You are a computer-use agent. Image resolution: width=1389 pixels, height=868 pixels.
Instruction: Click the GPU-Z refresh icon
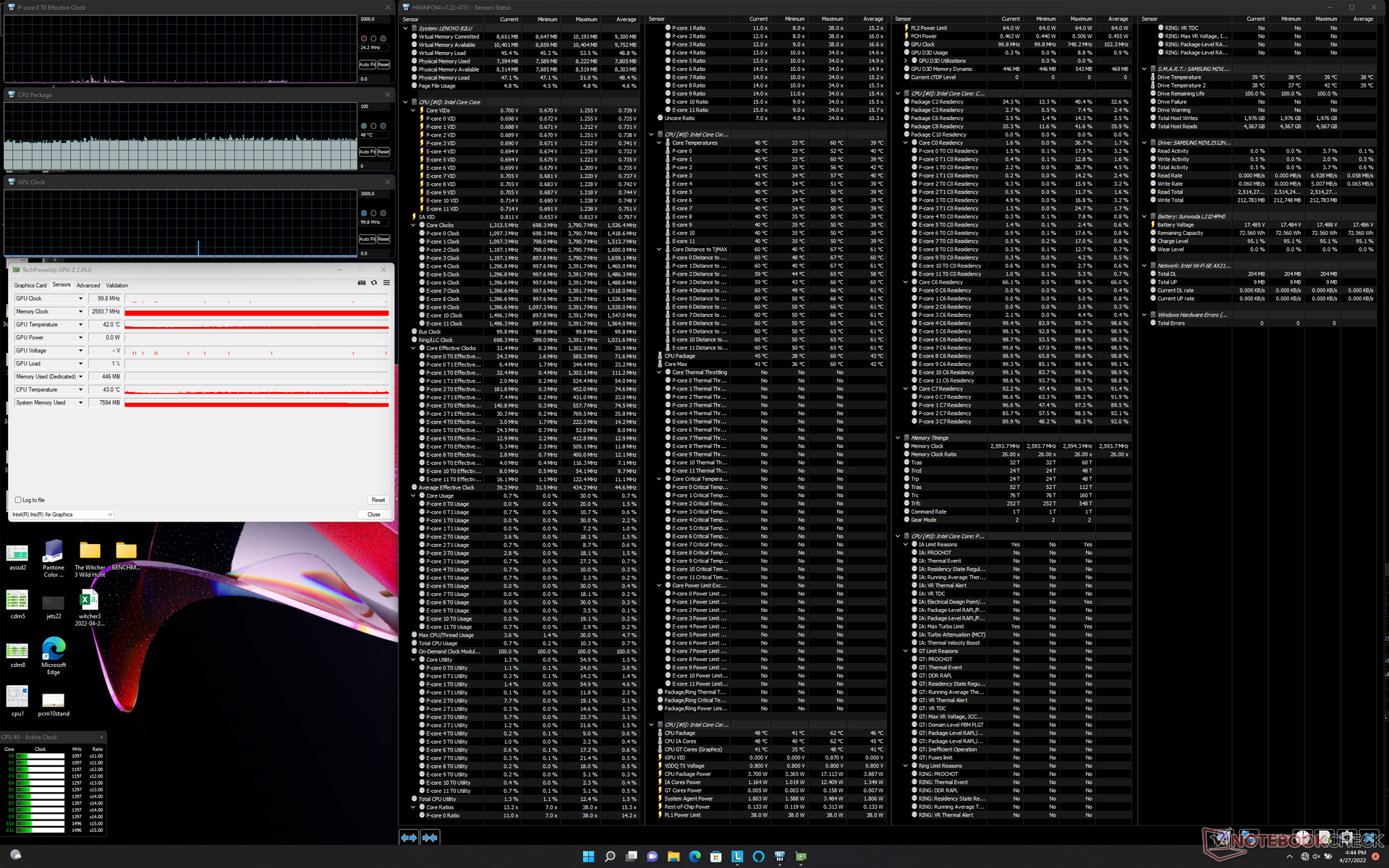click(x=374, y=283)
